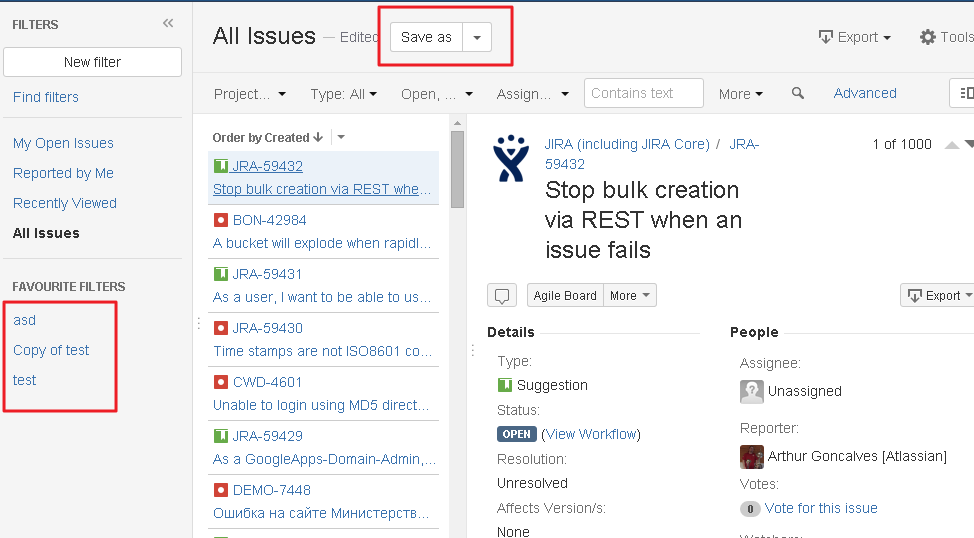
Task: Click the bug icon next to BON-42984
Action: click(x=221, y=220)
